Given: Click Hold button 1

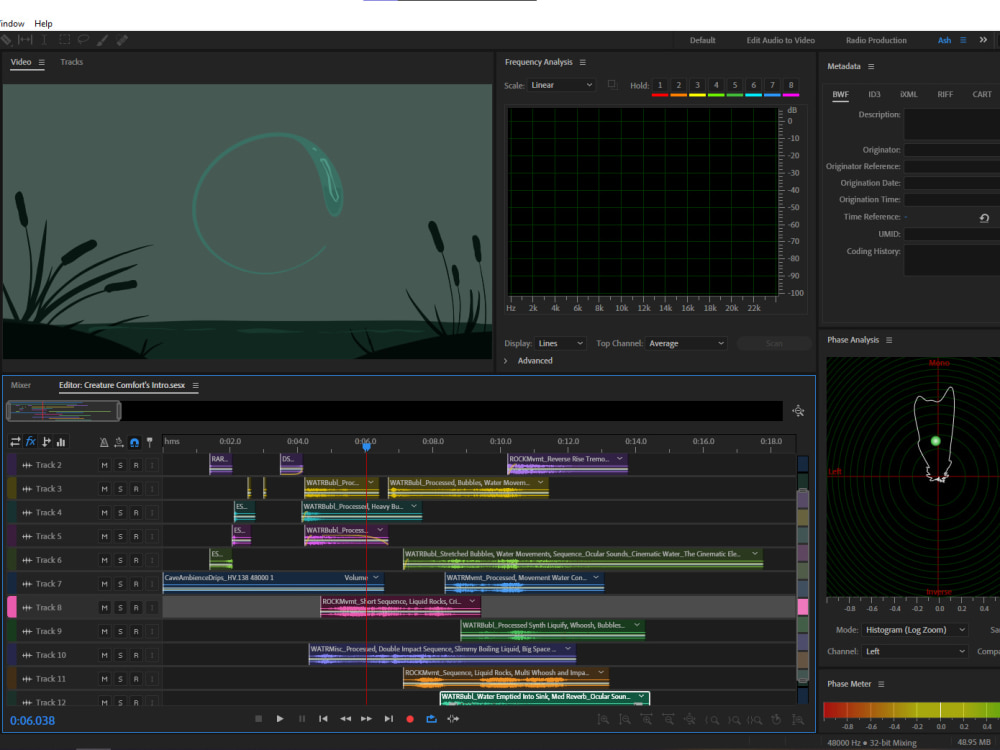Looking at the screenshot, I should coord(660,85).
